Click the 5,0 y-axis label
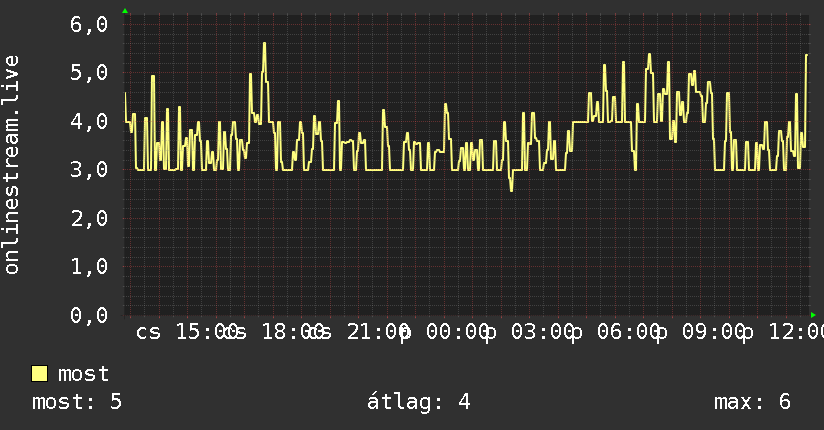Image resolution: width=824 pixels, height=430 pixels. tap(89, 73)
